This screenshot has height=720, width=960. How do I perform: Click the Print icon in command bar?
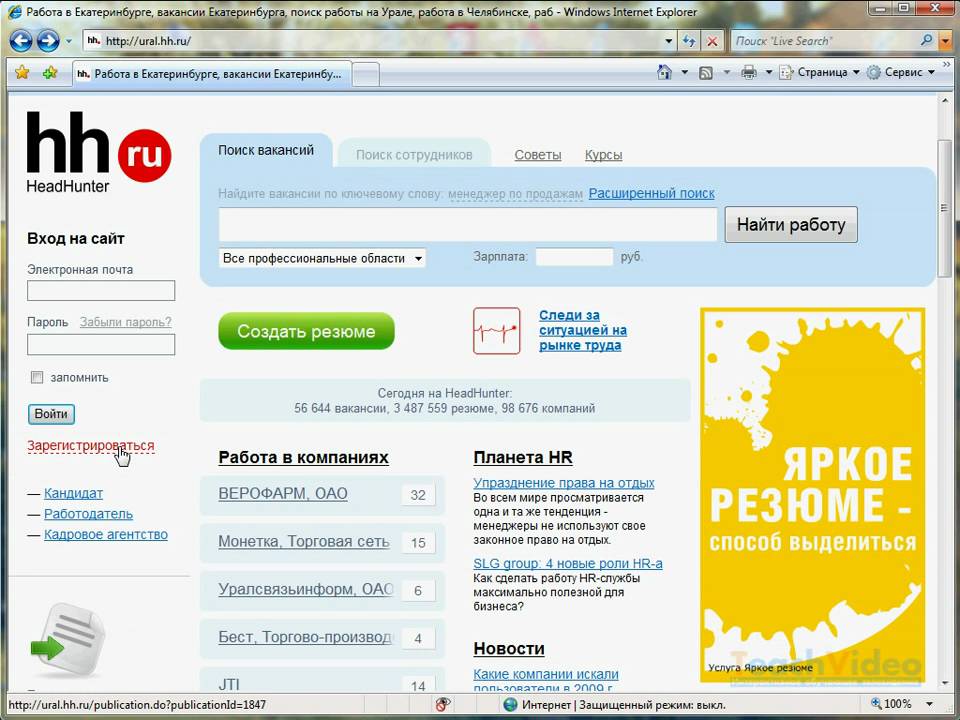[x=749, y=72]
